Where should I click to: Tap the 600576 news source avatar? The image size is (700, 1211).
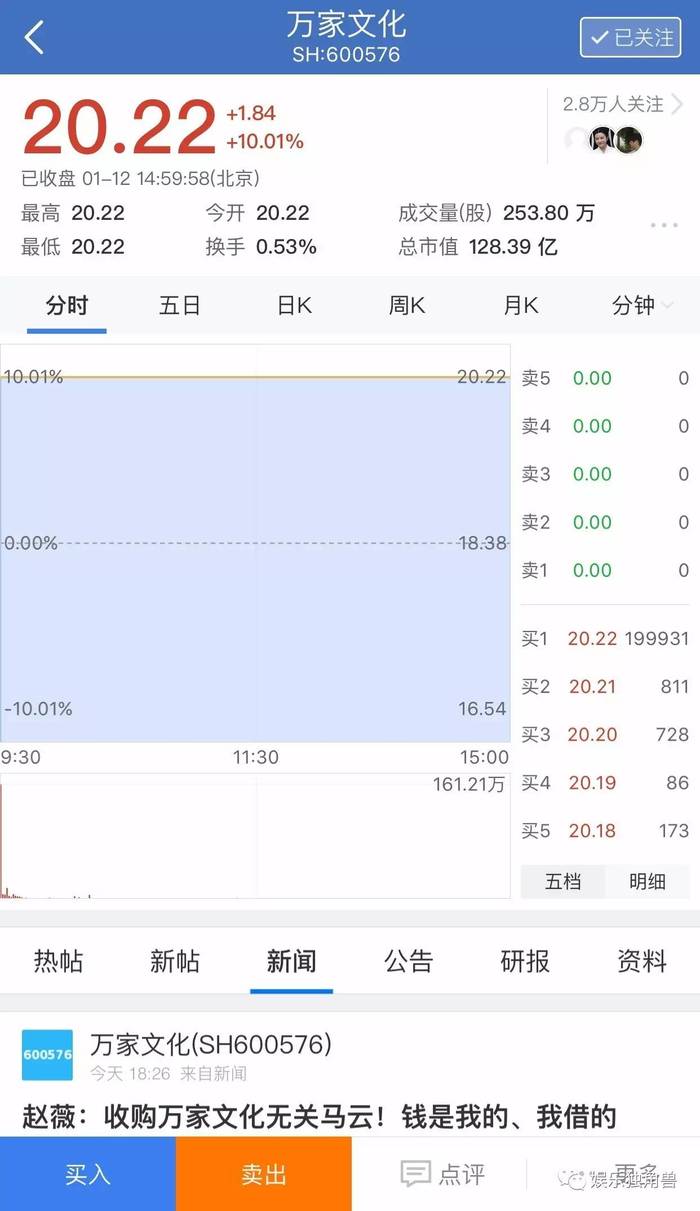[48, 1055]
